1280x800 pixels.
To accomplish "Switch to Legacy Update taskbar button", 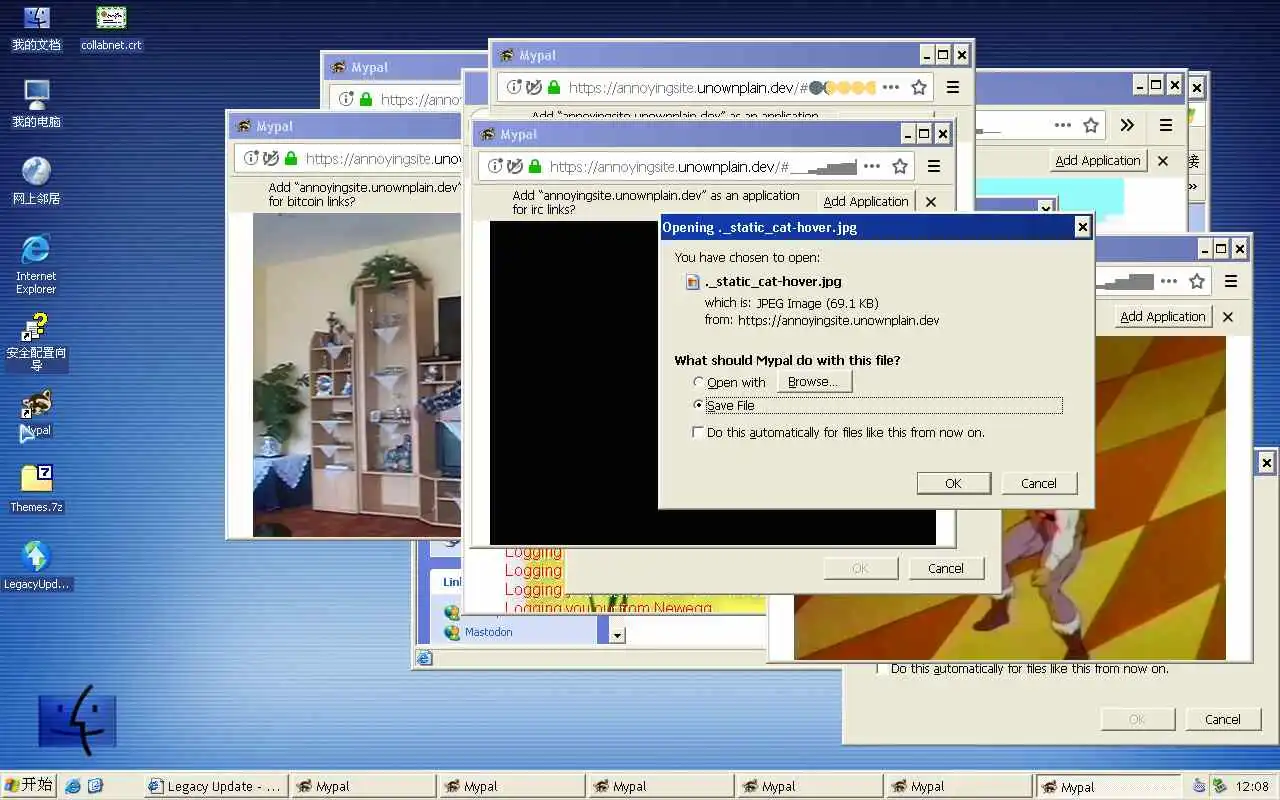I will point(216,786).
